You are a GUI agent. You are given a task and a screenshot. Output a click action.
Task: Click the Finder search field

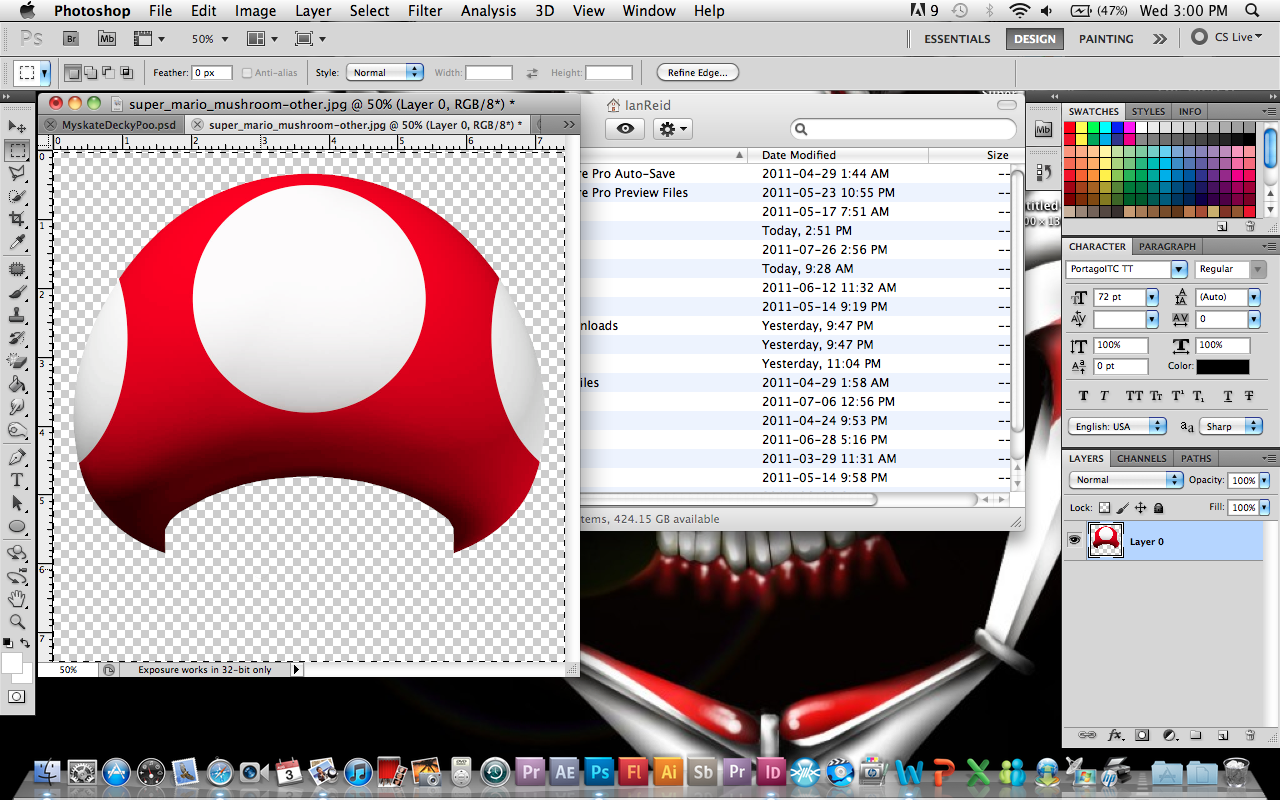(x=903, y=129)
